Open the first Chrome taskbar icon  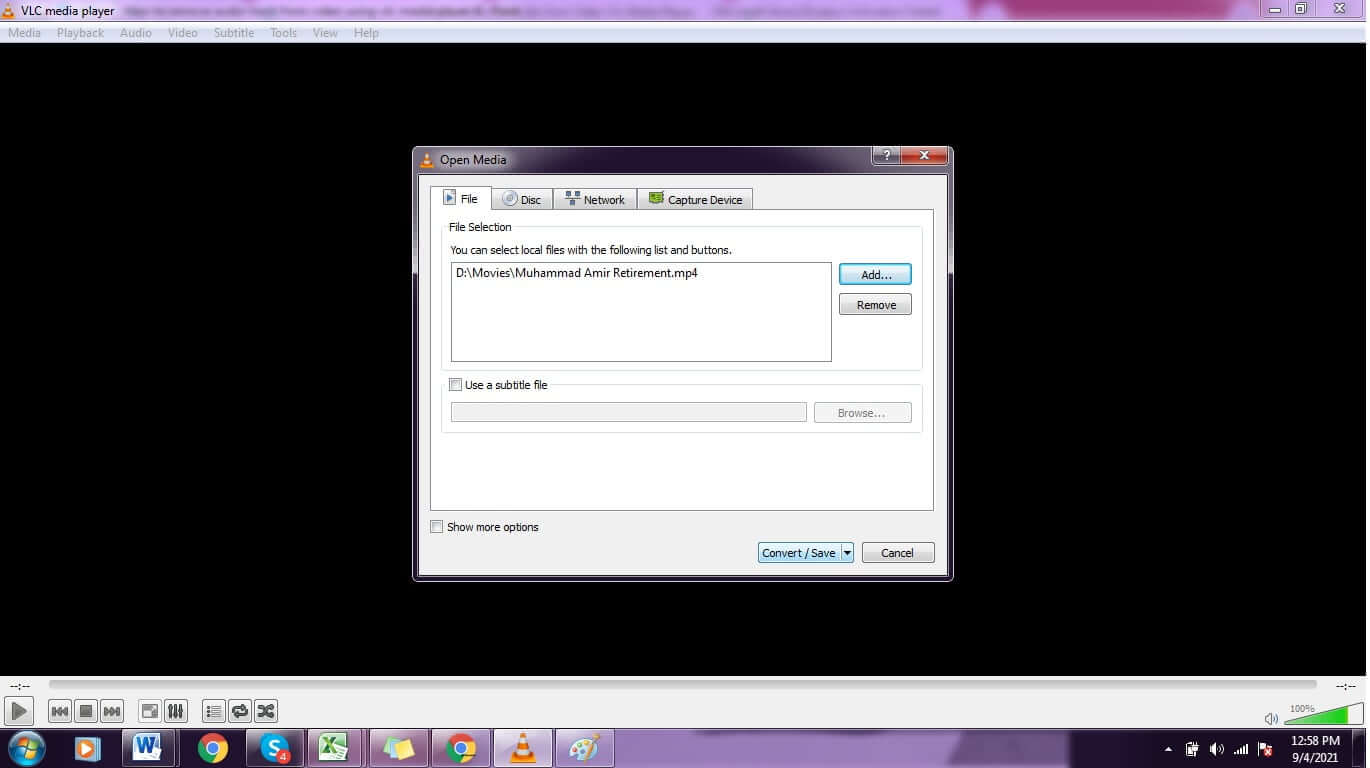click(x=212, y=748)
